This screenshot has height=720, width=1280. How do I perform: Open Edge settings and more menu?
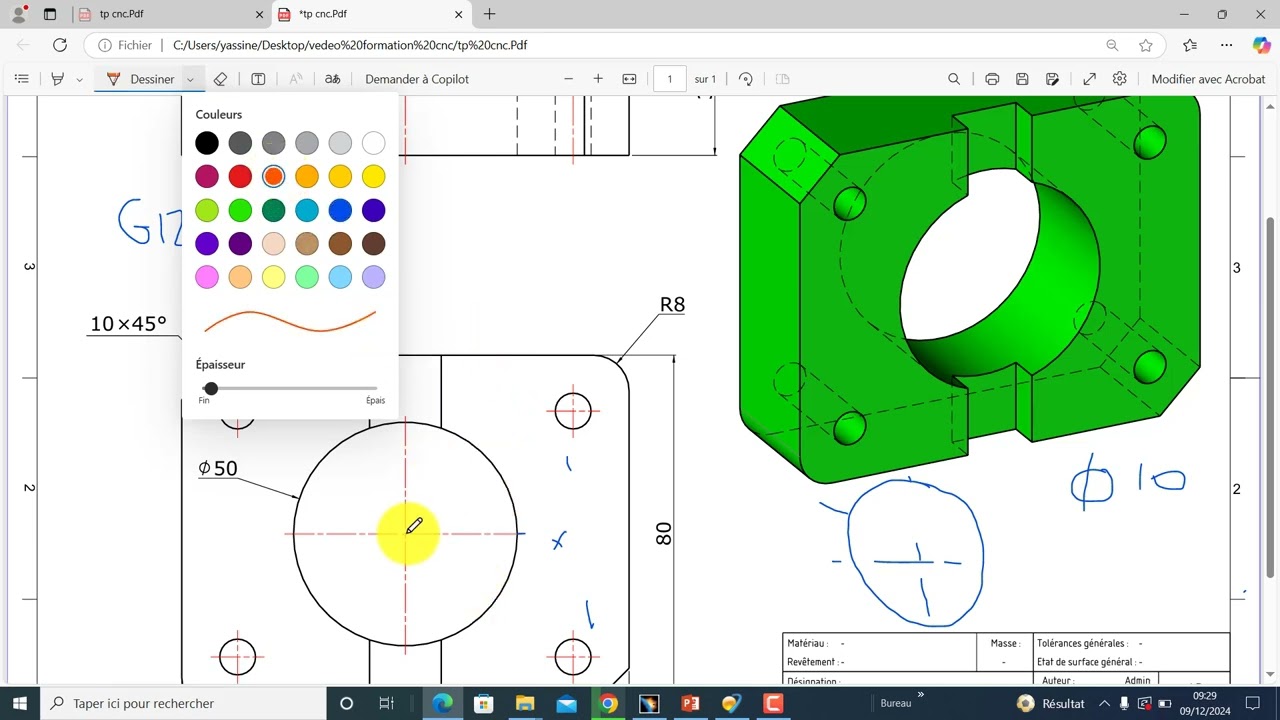pyautogui.click(x=1226, y=45)
